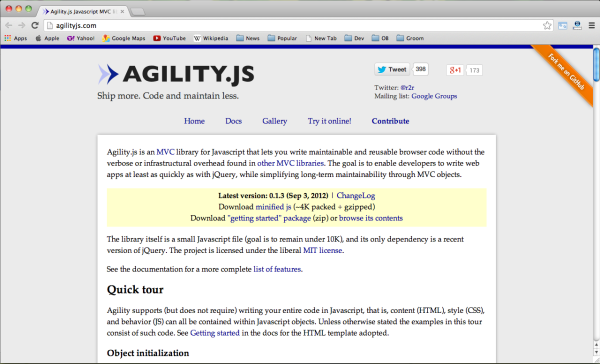The image size is (600, 364).
Task: Open the New Tab bookmark
Action: pyautogui.click(x=321, y=38)
